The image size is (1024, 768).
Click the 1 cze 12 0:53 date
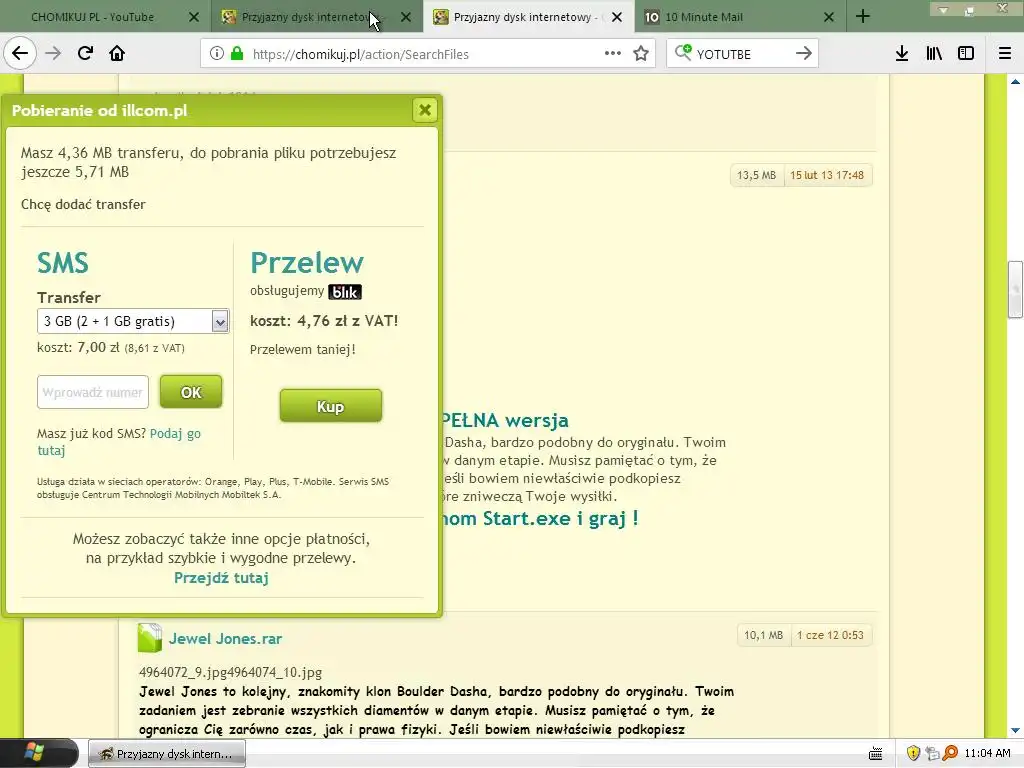830,635
